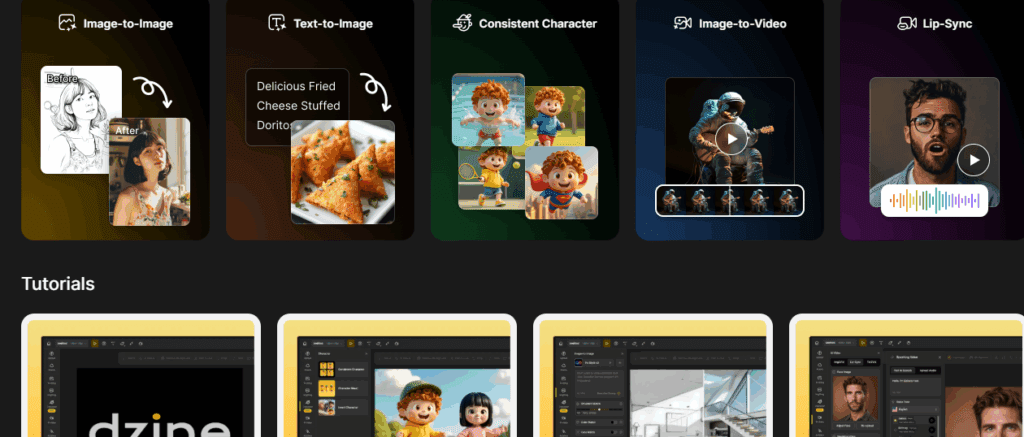The image size is (1024, 437).
Task: Click the curly arrow in the Image-to-Image card
Action: coord(155,92)
